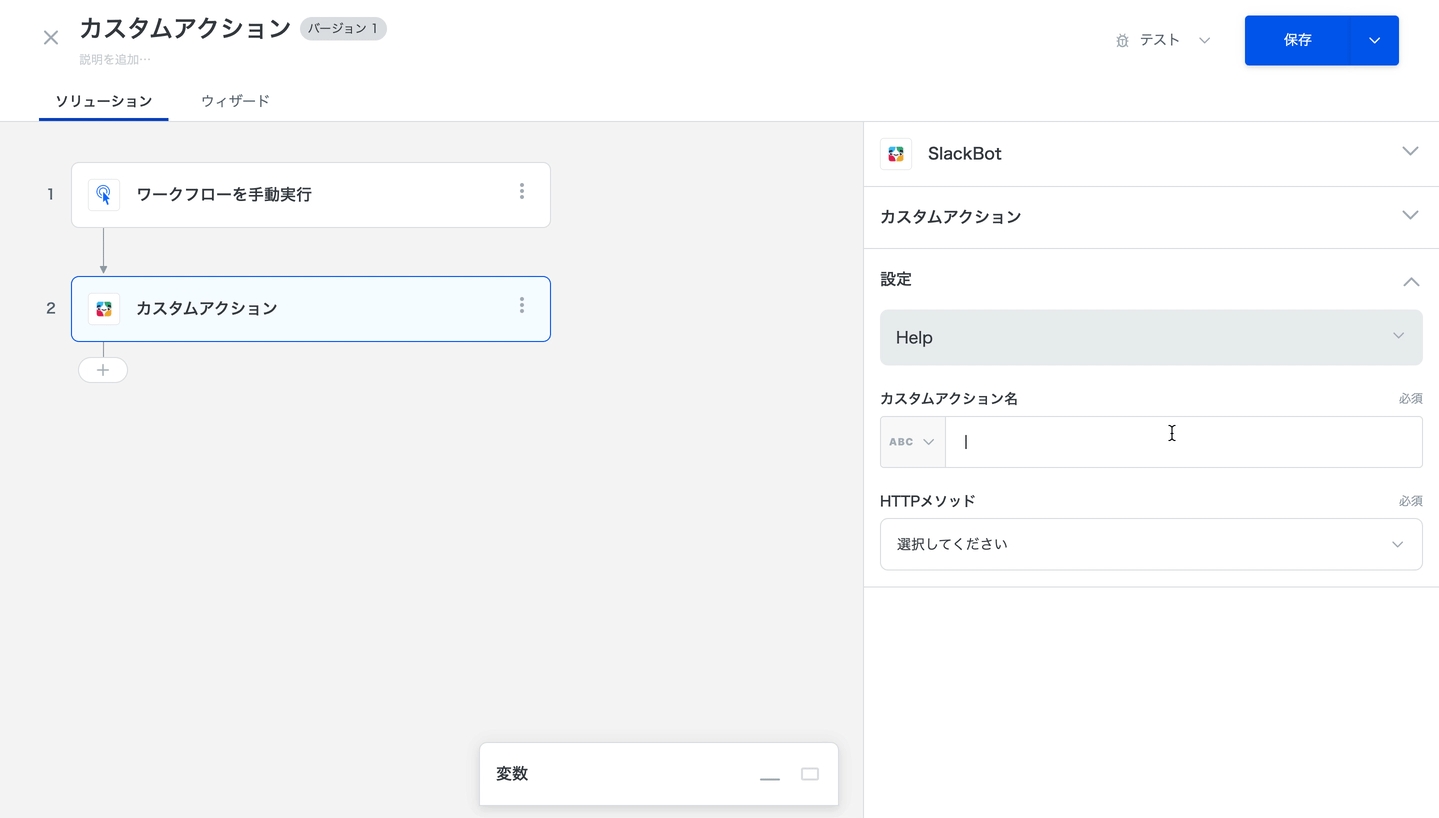1439x818 pixels.
Task: Close the custom action editor with X
Action: pyautogui.click(x=51, y=38)
